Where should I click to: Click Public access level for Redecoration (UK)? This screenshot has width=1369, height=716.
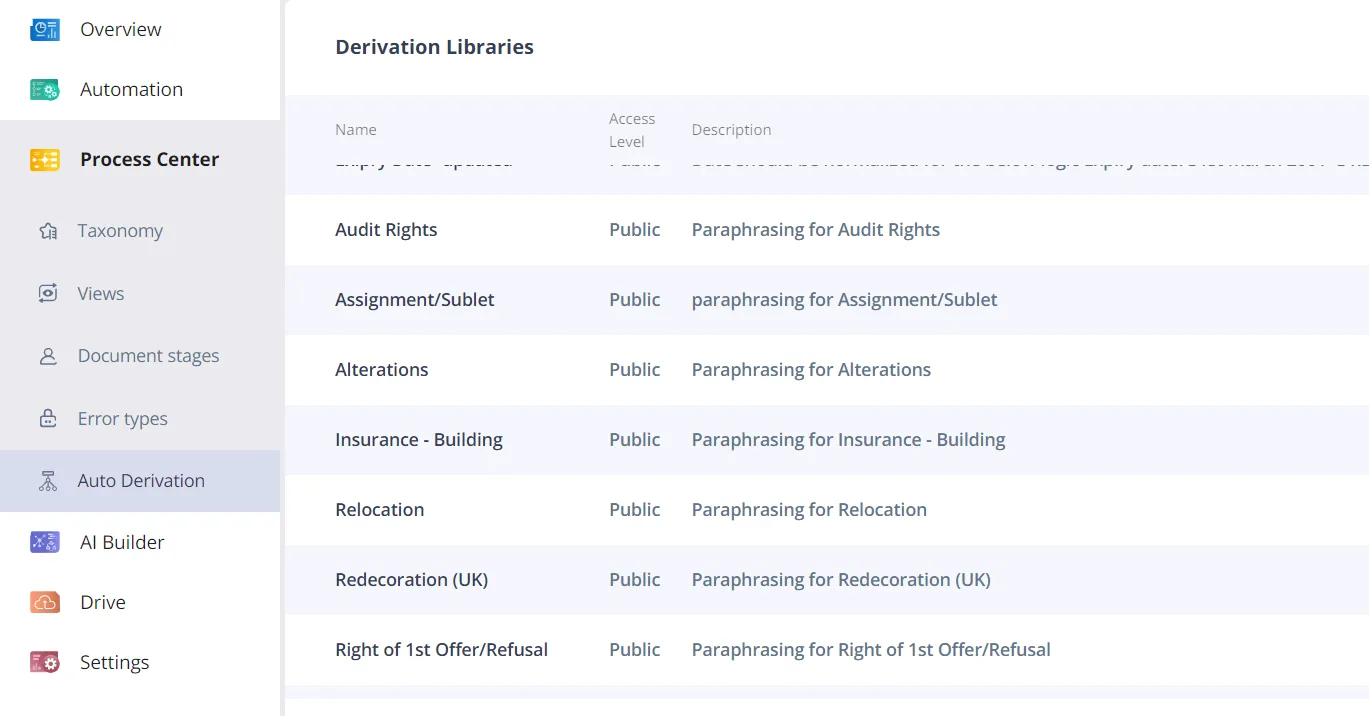point(635,580)
